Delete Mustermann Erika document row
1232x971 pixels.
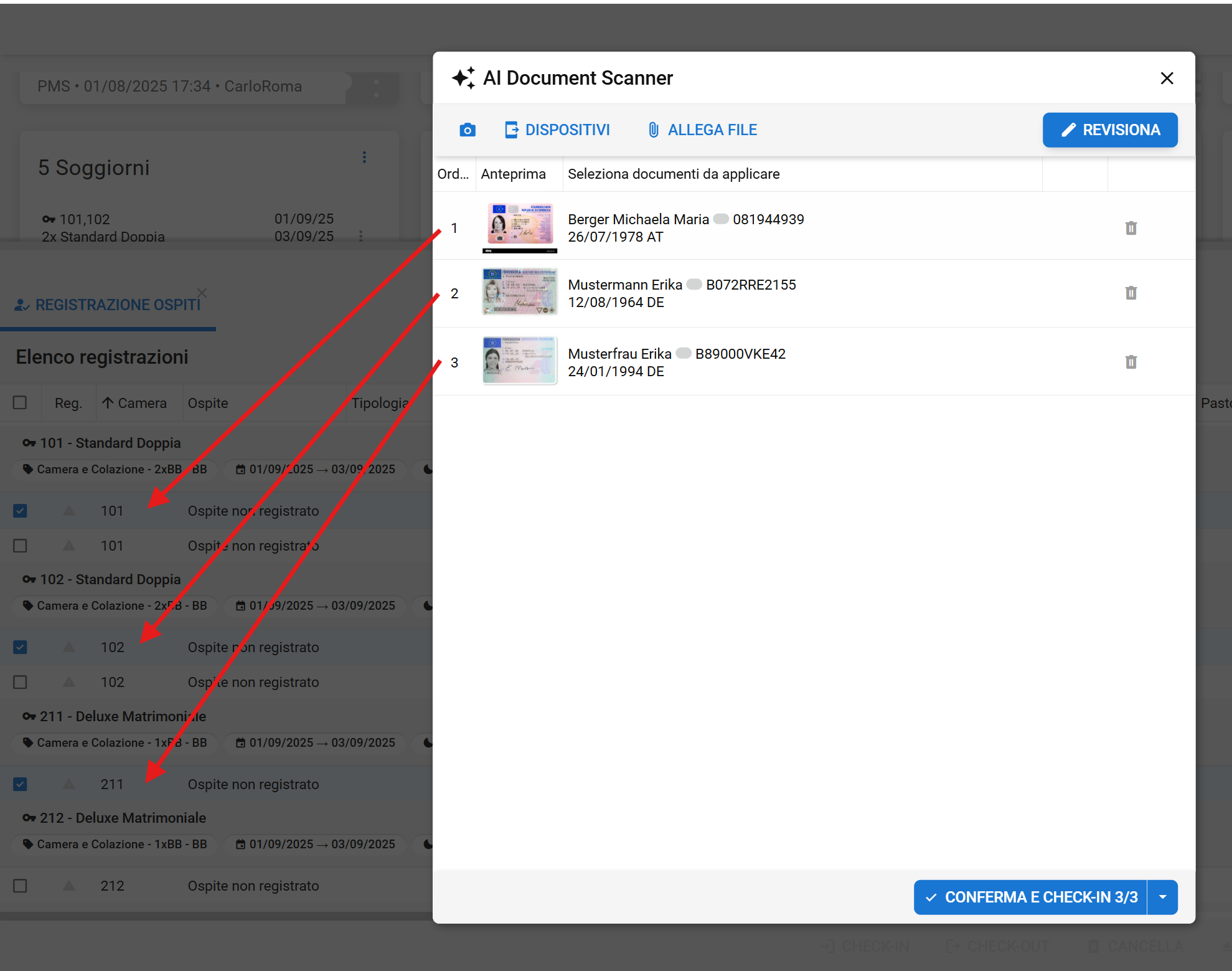click(x=1131, y=293)
